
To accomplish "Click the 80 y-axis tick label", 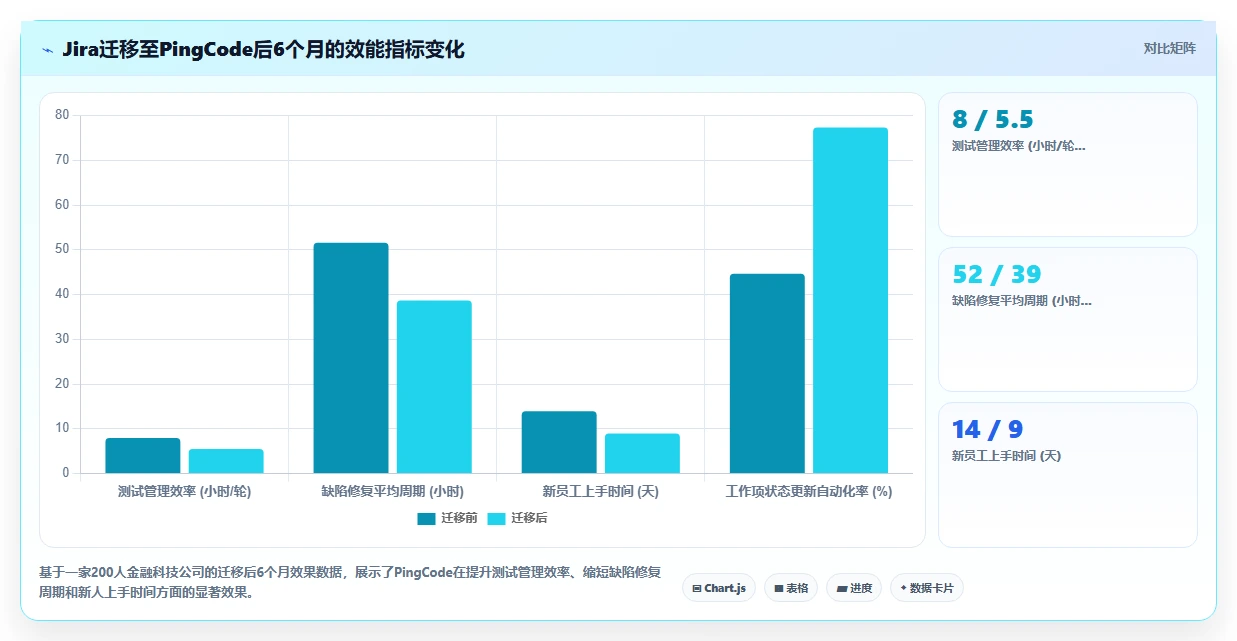I will (62, 115).
